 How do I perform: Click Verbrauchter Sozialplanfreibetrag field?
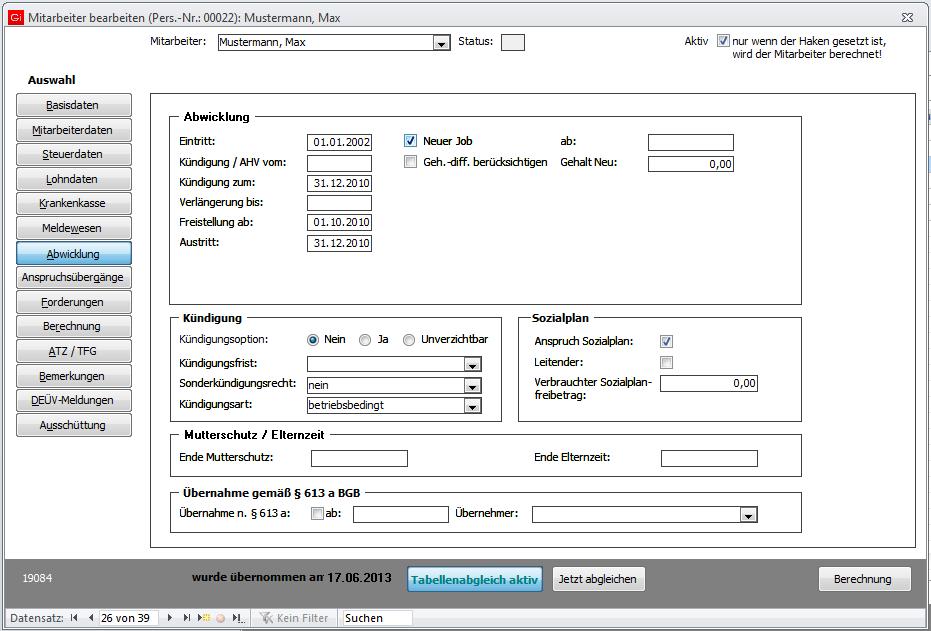(x=709, y=383)
